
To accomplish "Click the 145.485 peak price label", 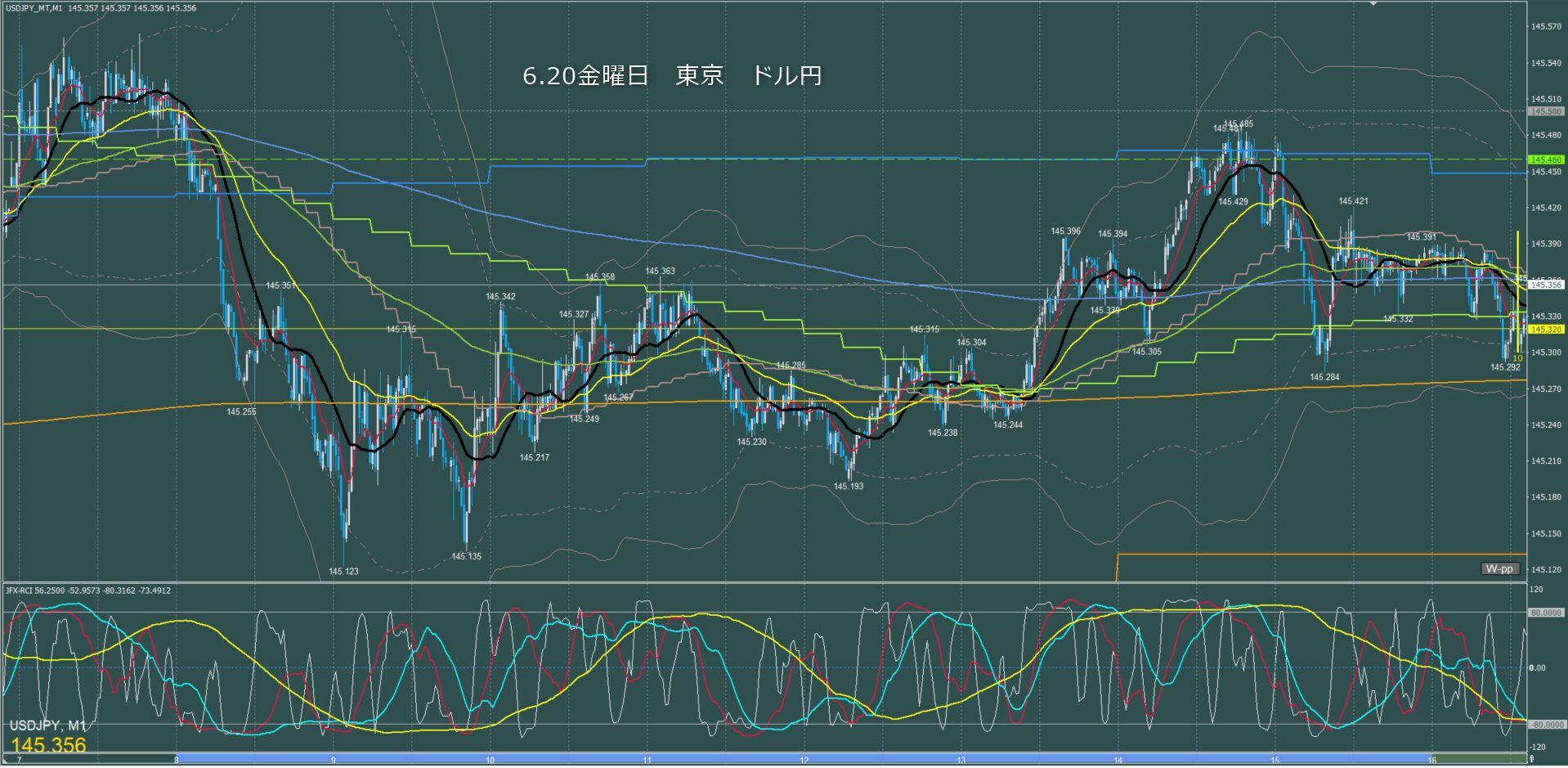I will 1239,124.
